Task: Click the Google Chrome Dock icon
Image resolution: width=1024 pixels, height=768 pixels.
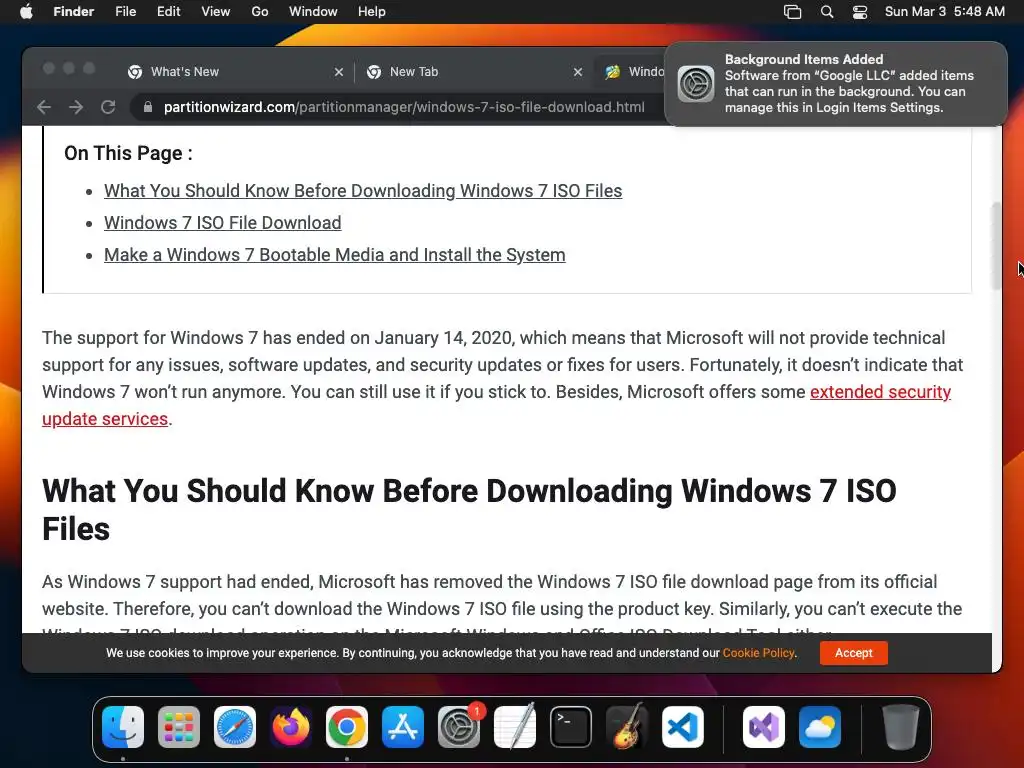Action: (347, 727)
